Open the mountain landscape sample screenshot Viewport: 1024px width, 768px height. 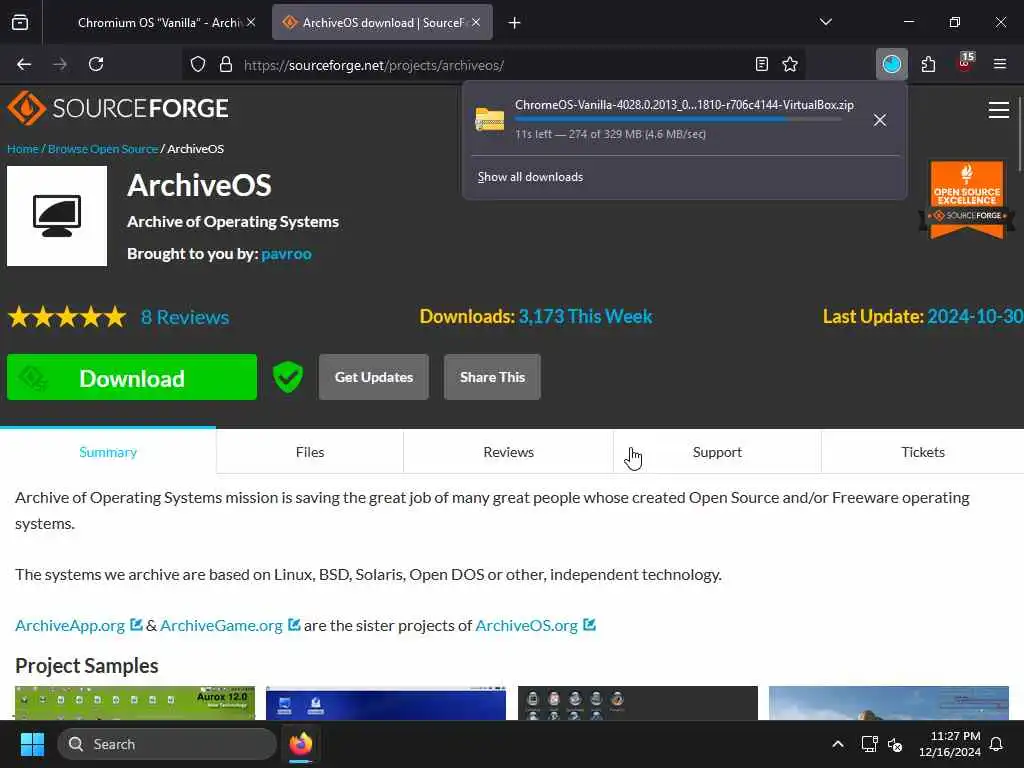(889, 703)
